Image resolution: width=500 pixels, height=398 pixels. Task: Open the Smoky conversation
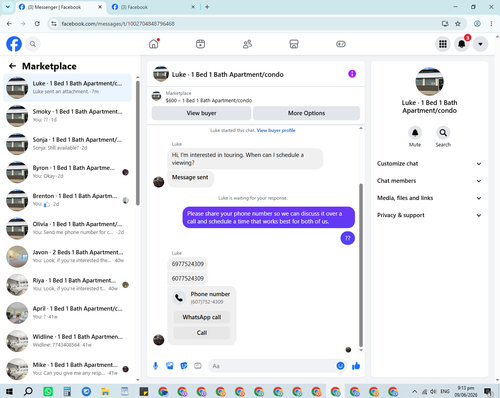tap(68, 116)
